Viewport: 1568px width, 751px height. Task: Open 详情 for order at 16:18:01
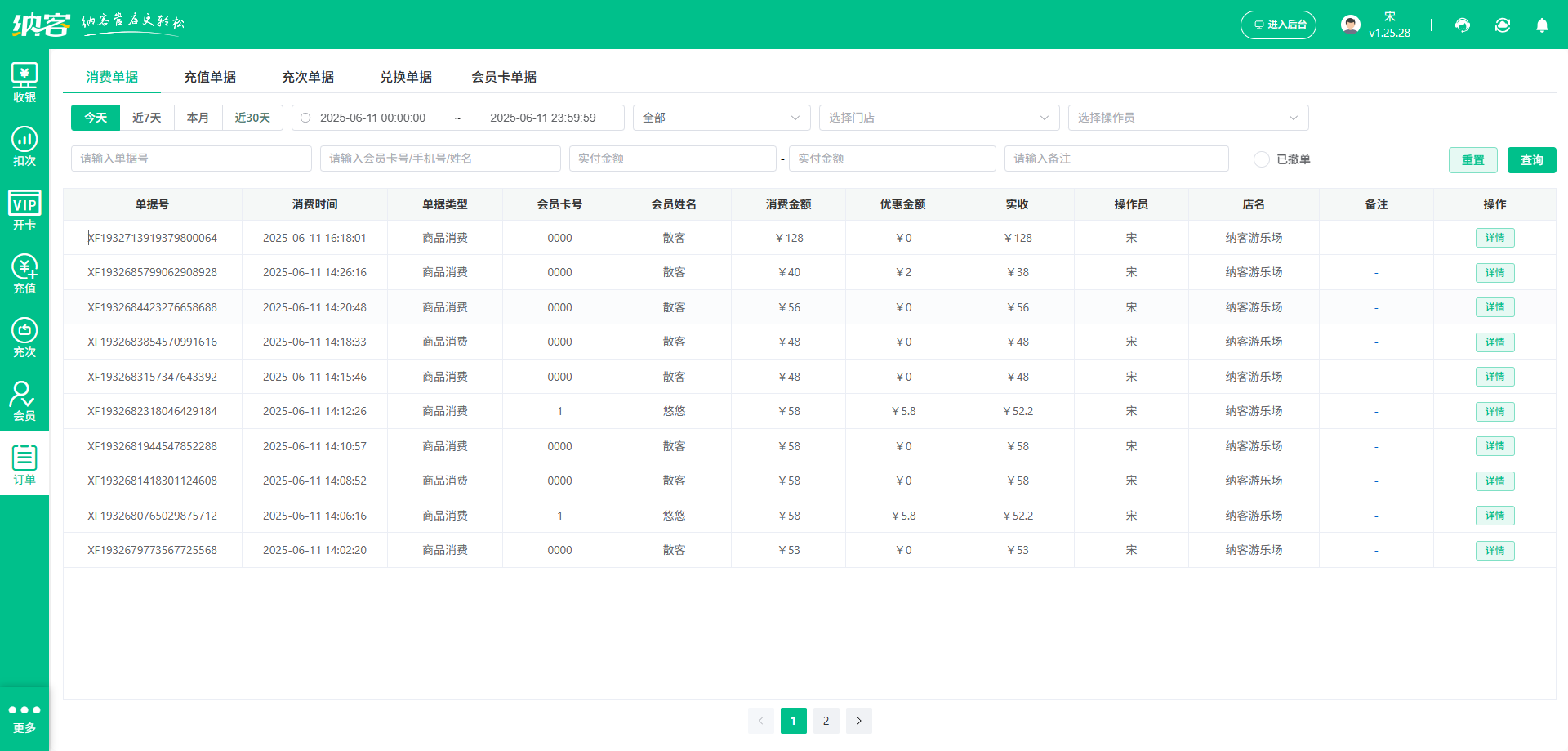click(1494, 238)
